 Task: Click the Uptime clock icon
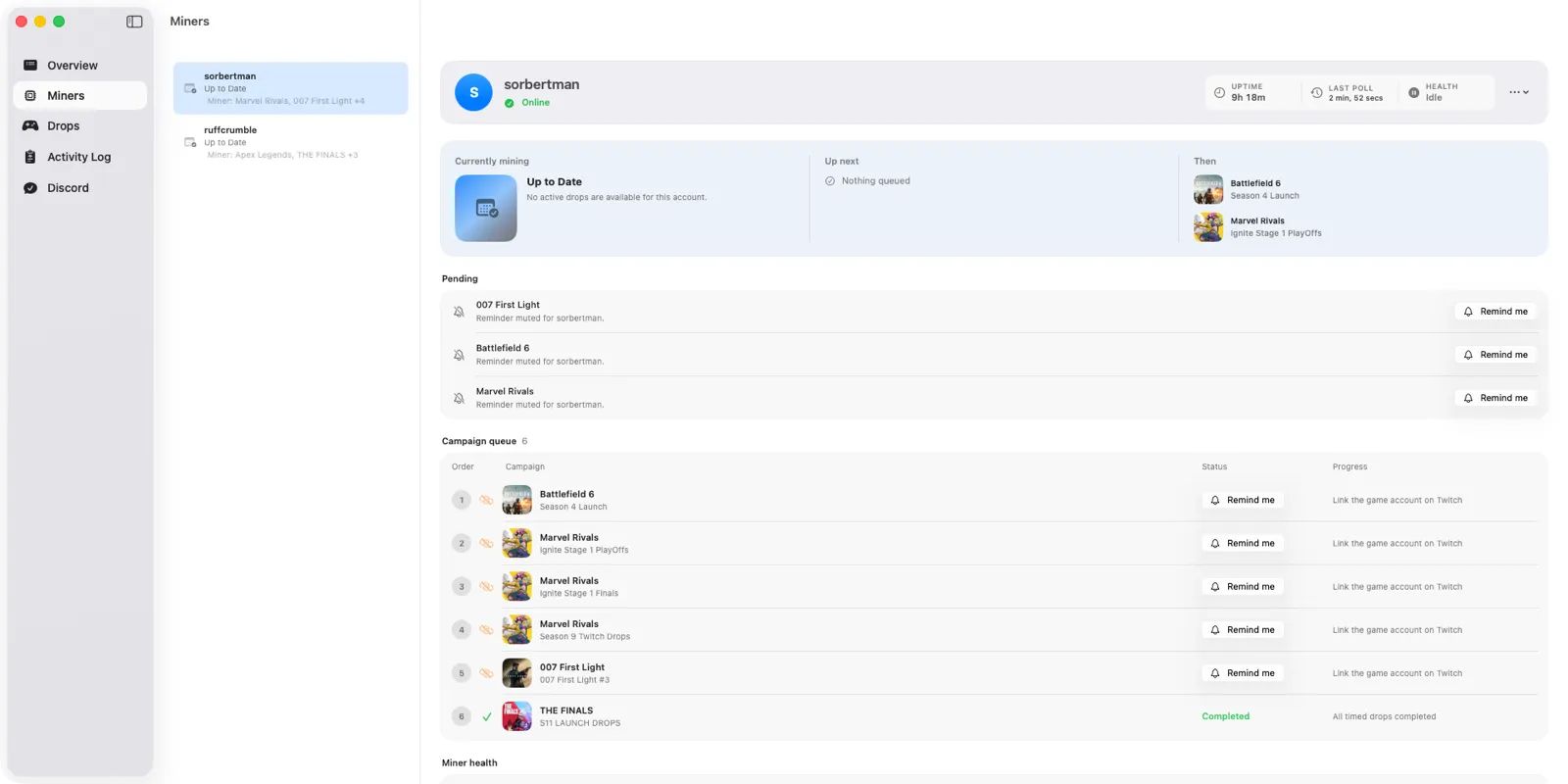[x=1219, y=93]
